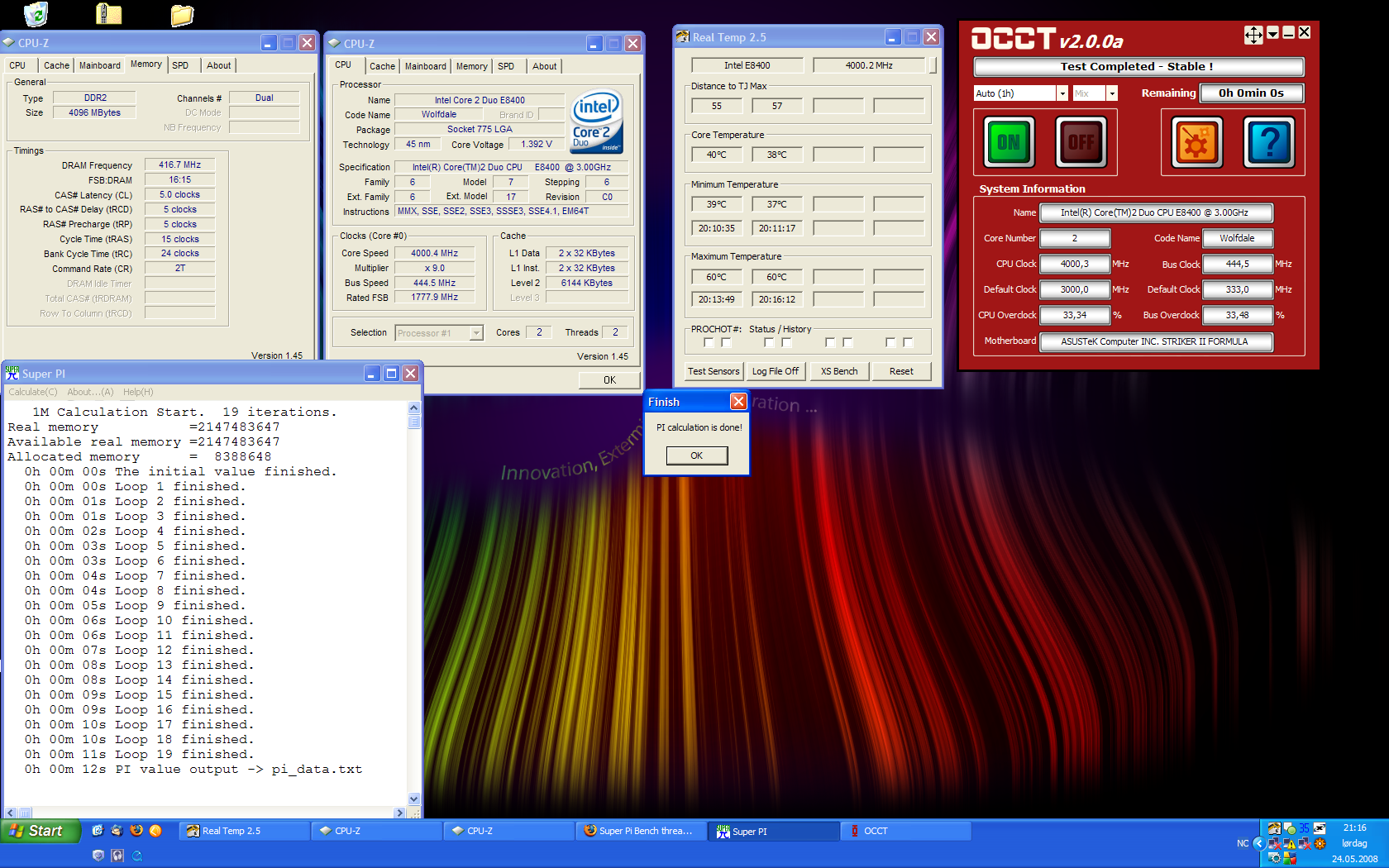
Task: Click the Intel Core 2 Duo logo in CPU-Z
Action: point(596,122)
